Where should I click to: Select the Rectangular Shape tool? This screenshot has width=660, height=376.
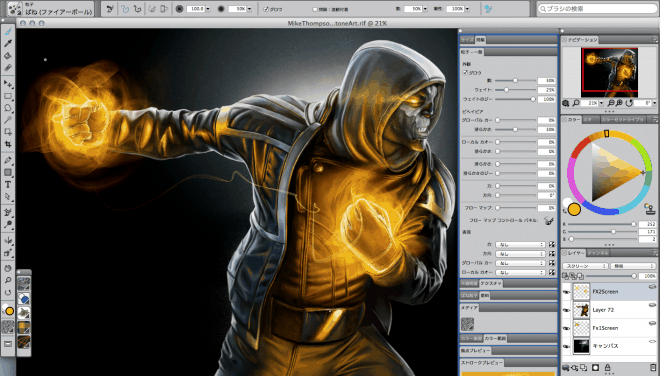click(8, 172)
